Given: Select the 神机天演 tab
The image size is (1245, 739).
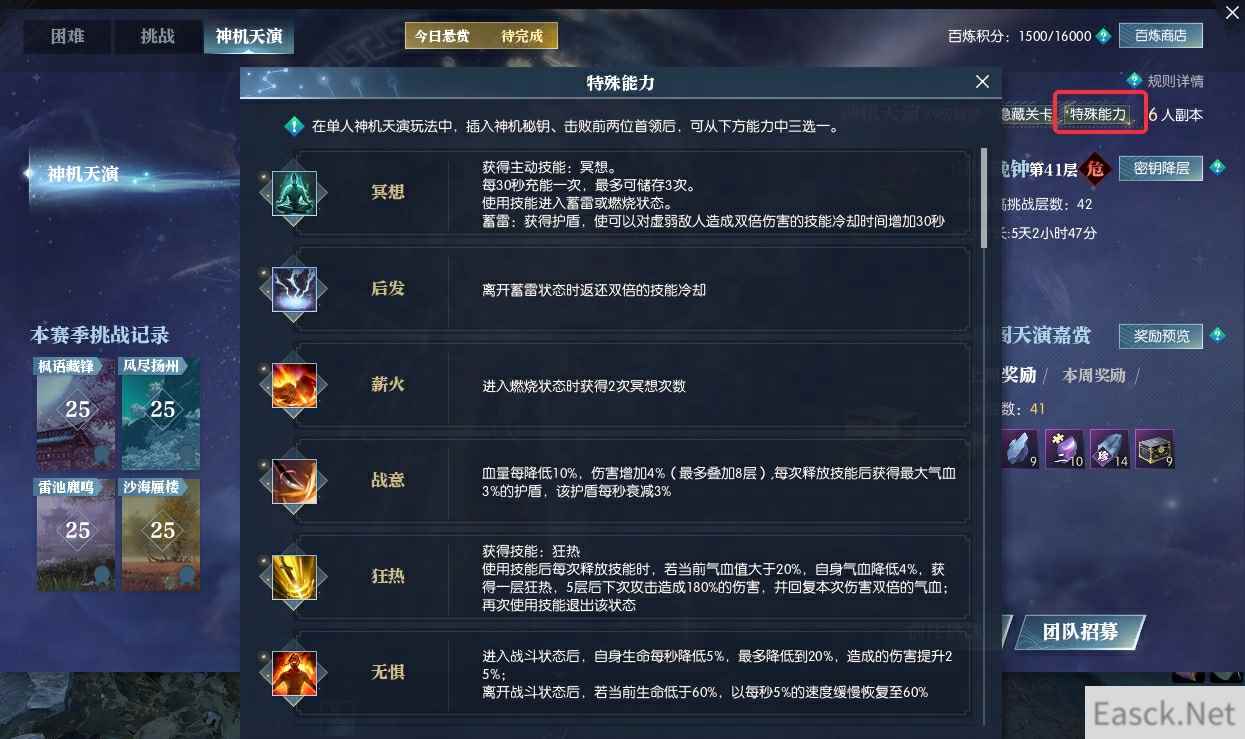Looking at the screenshot, I should coord(249,37).
